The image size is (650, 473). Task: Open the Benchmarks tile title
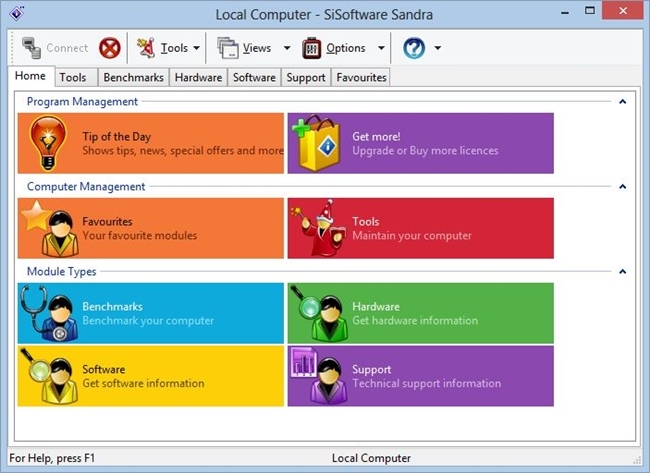(112, 306)
